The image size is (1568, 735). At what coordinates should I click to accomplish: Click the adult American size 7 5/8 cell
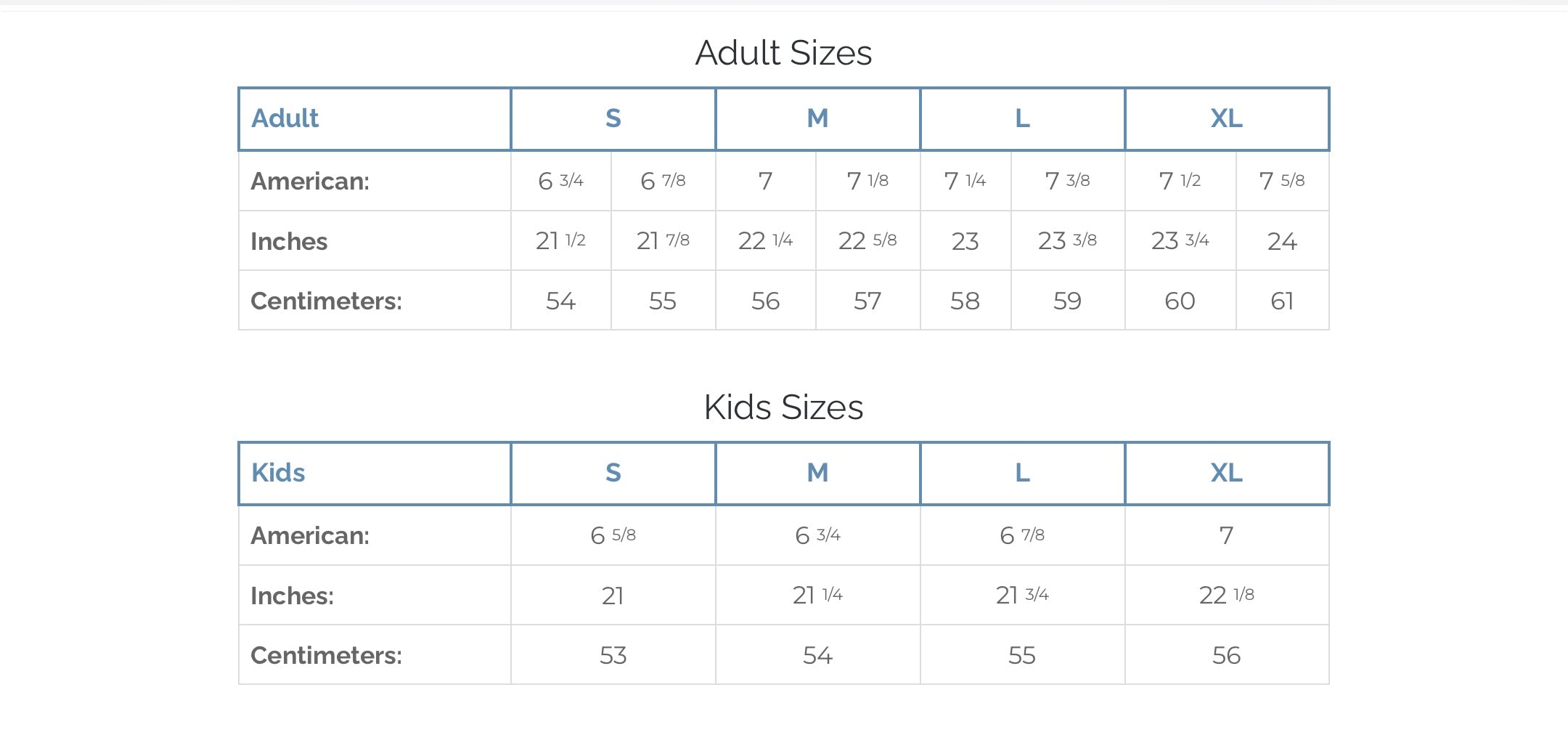pyautogui.click(x=1282, y=181)
